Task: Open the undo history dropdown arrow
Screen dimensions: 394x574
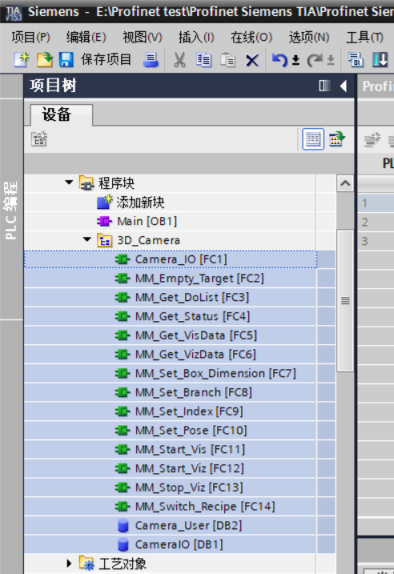Action: click(296, 60)
